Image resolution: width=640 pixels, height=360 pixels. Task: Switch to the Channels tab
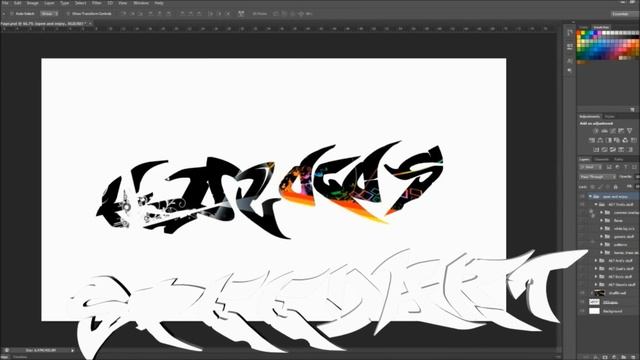click(602, 159)
